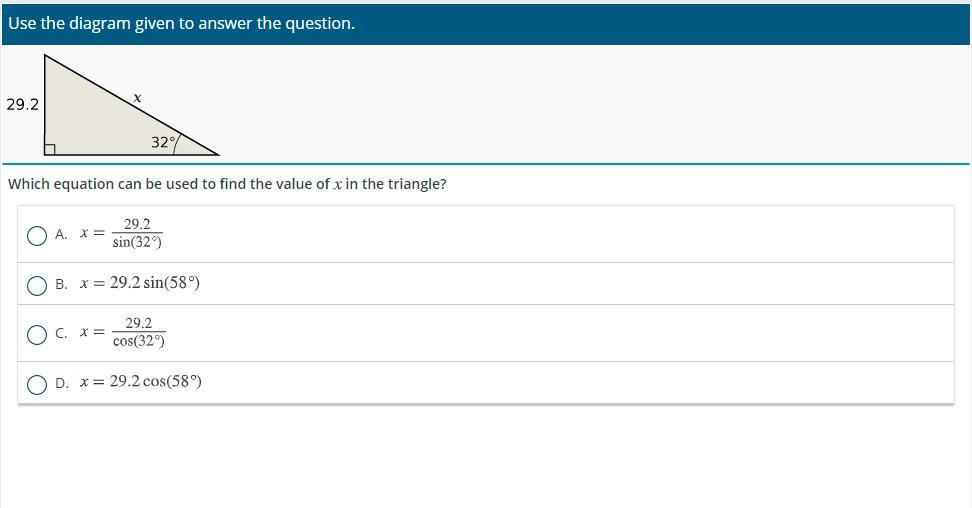The image size is (972, 508).
Task: Click the letter label 'B.'
Action: pos(62,285)
